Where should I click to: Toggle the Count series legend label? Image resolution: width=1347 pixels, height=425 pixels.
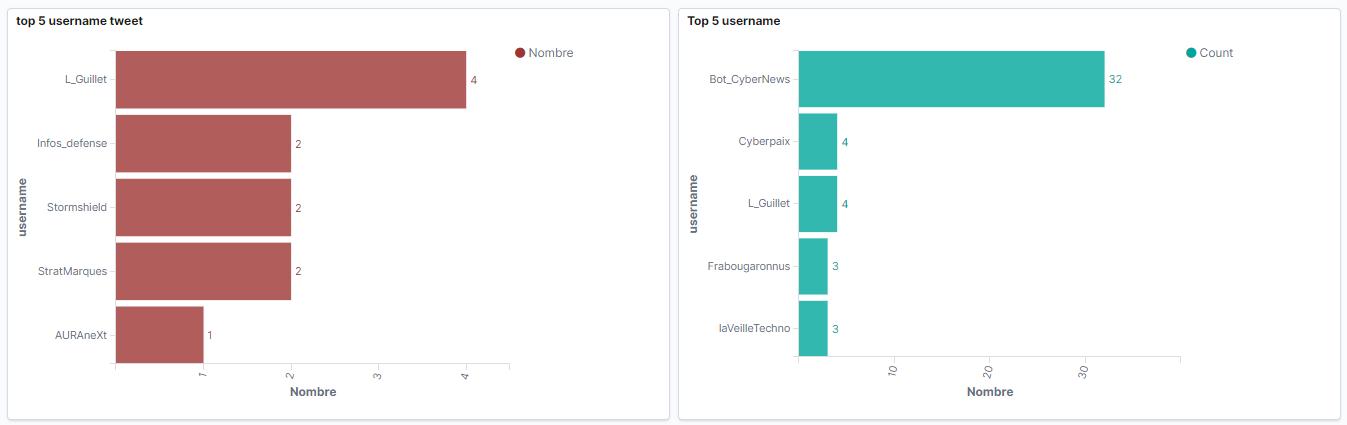point(1216,53)
